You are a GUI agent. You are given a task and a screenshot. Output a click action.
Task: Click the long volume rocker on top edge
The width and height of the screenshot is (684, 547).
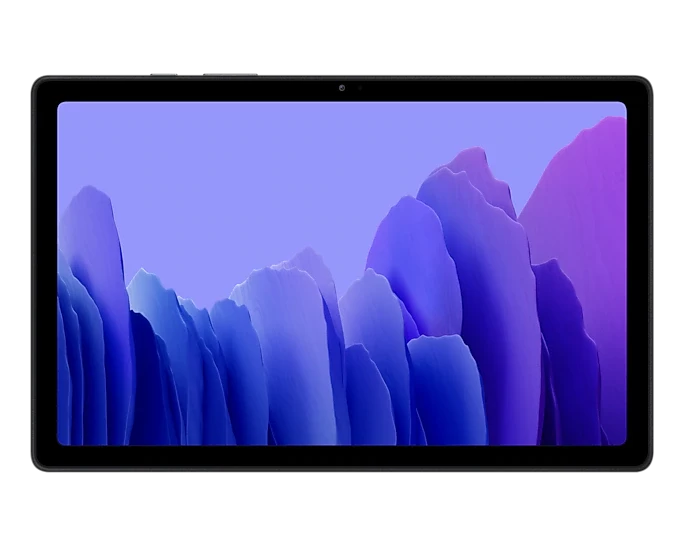click(230, 75)
